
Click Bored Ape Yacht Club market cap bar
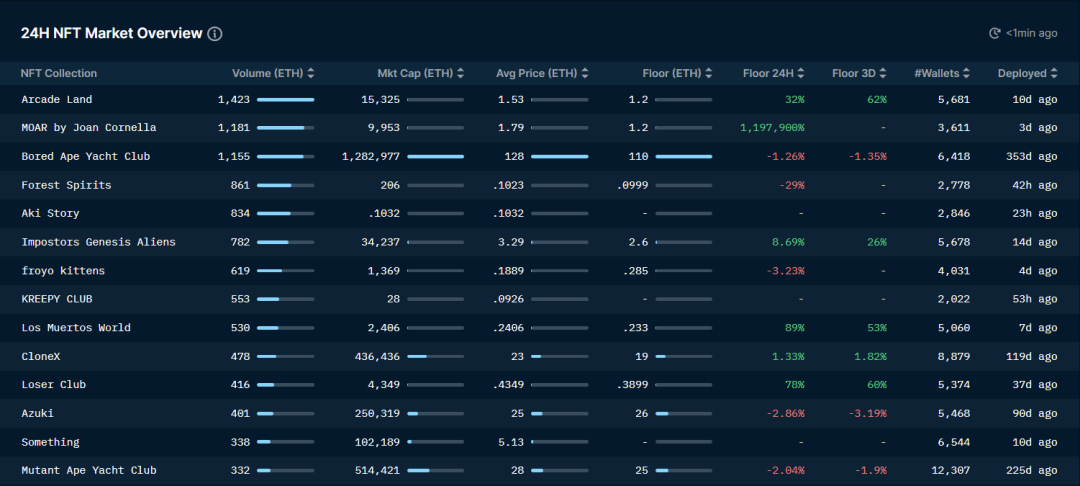tap(435, 157)
